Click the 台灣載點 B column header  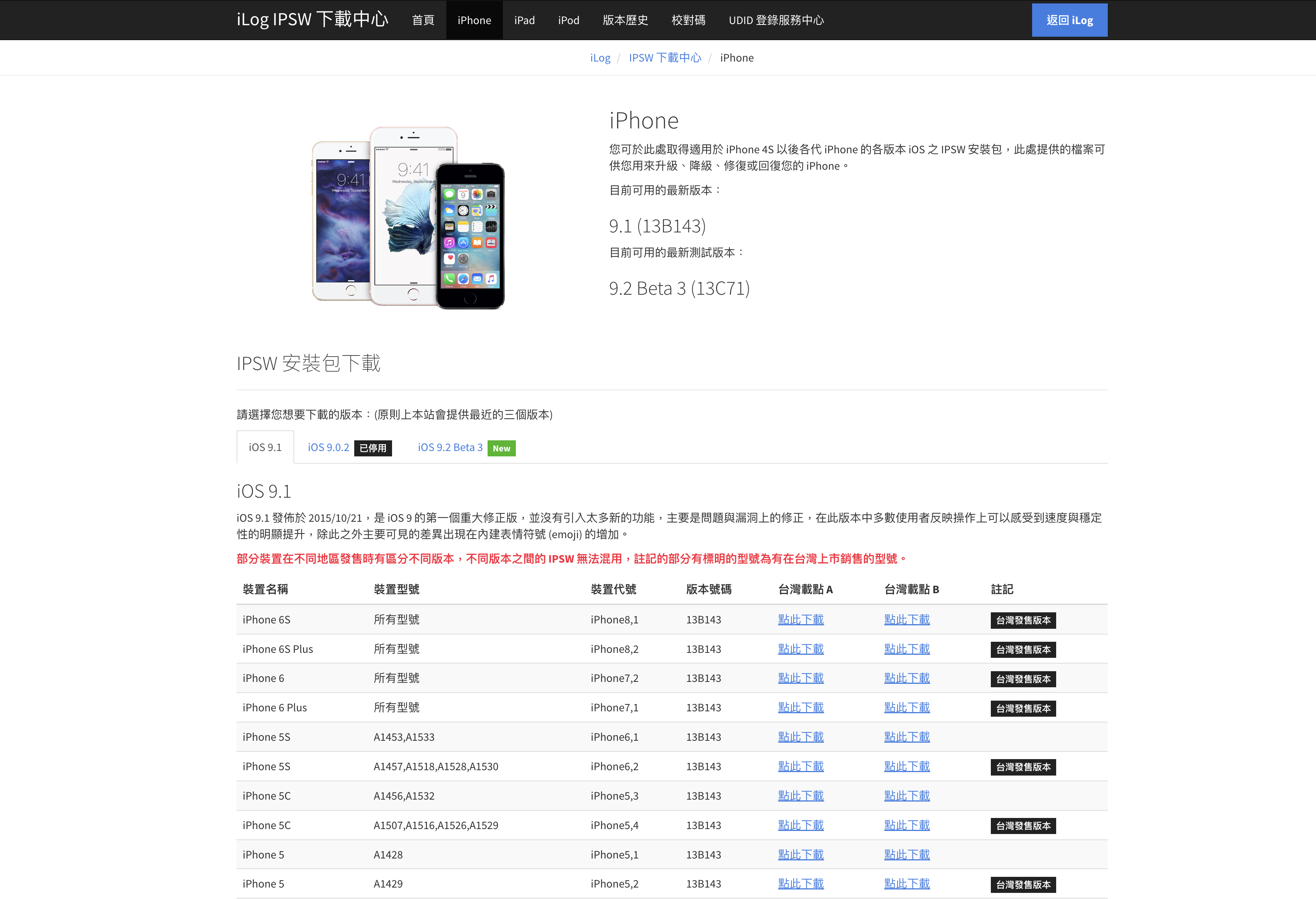pos(912,589)
